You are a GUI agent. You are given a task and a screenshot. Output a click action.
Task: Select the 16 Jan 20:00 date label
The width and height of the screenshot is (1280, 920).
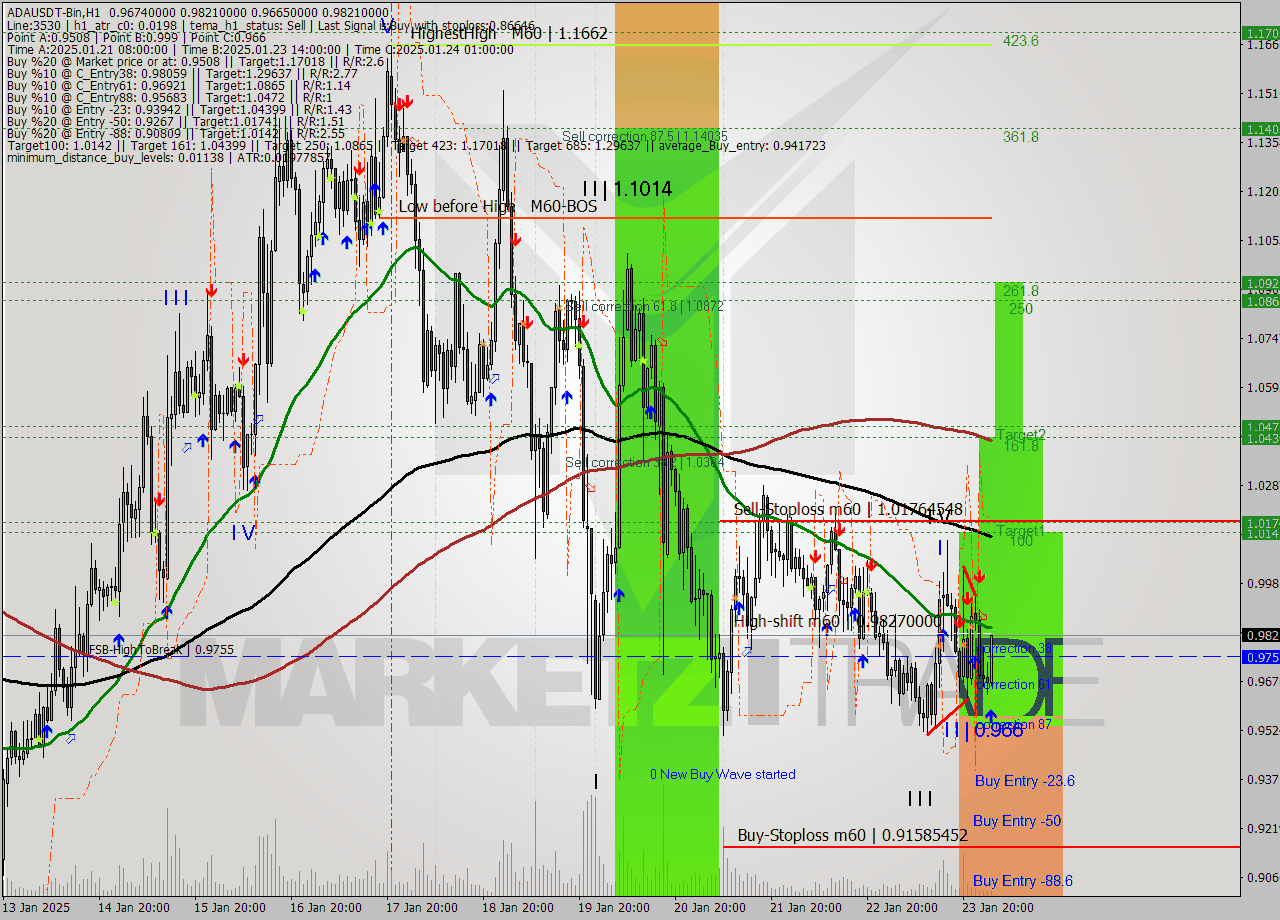[x=325, y=908]
